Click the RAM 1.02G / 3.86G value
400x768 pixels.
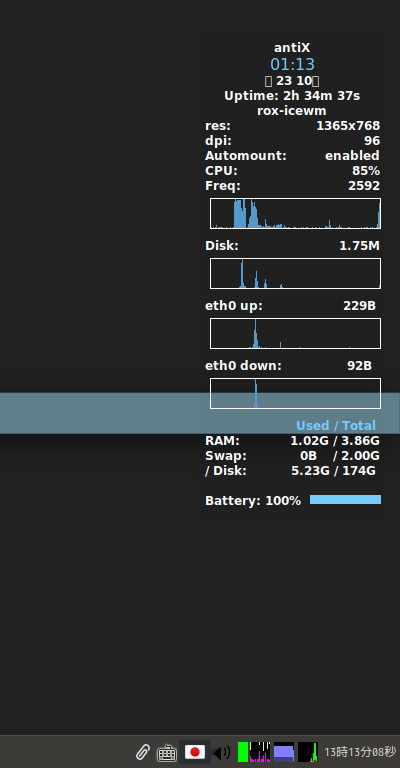click(x=335, y=441)
